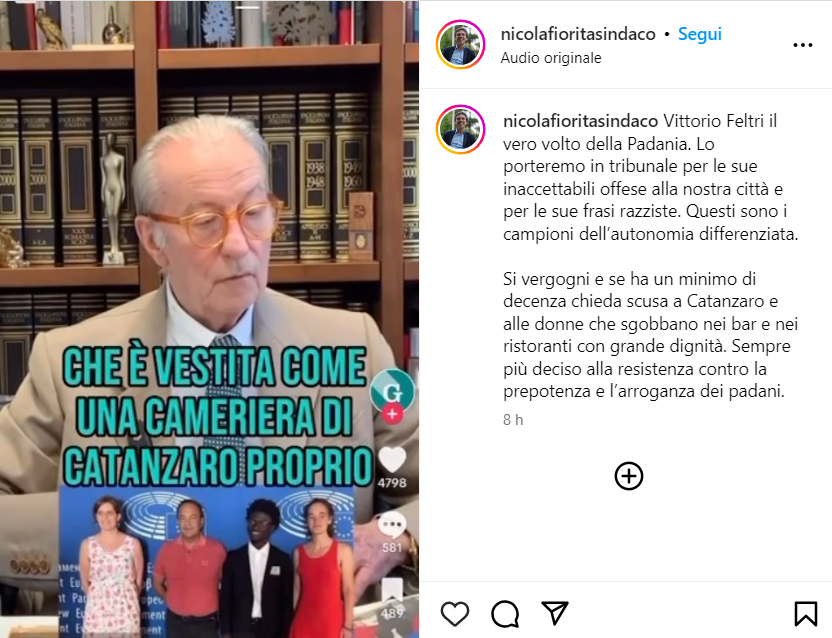Open the three-dot more options menu
The image size is (832, 638).
(802, 45)
